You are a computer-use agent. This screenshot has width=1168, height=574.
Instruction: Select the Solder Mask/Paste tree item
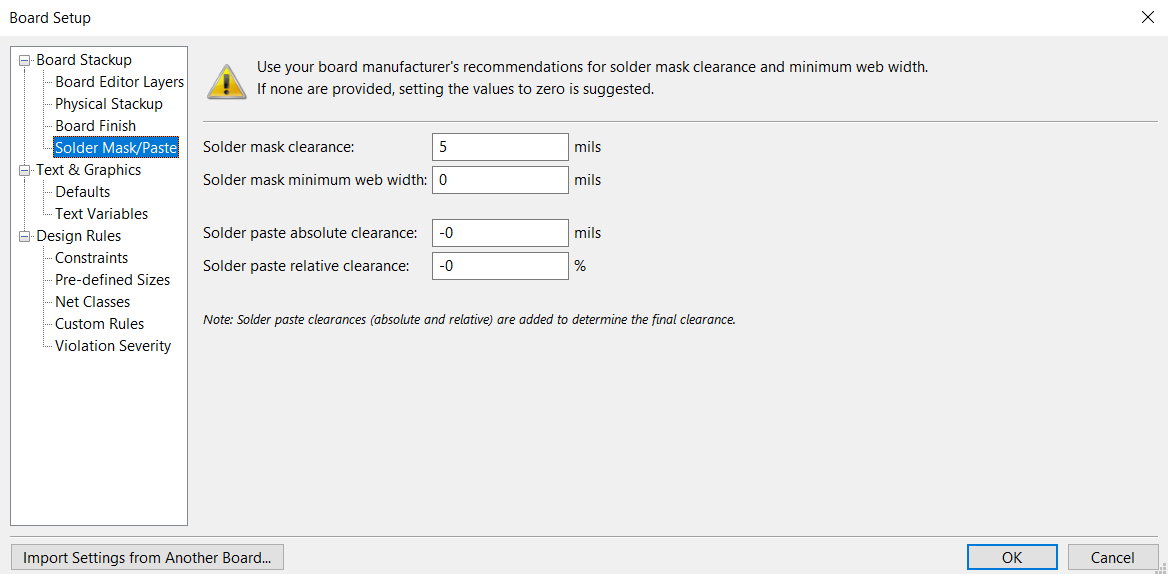tap(116, 148)
